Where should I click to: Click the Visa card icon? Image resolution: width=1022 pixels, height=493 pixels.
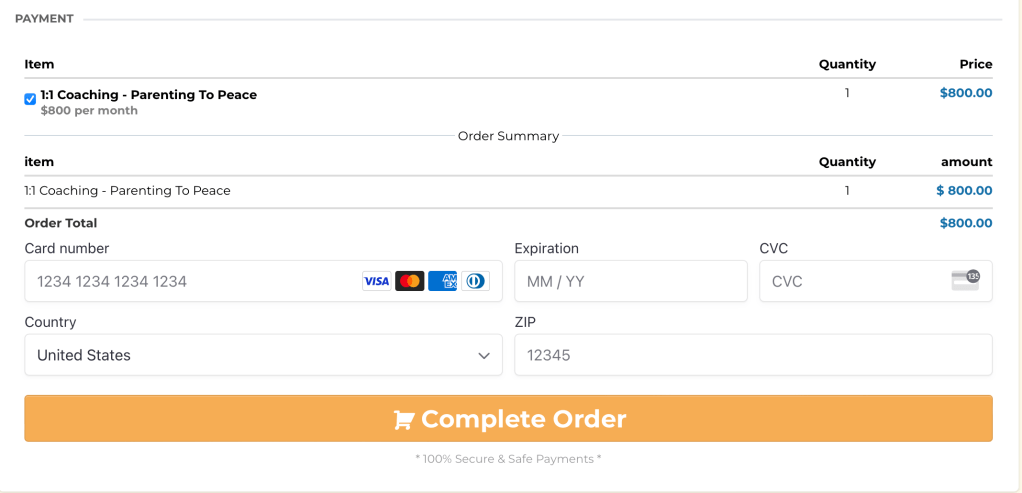pyautogui.click(x=376, y=281)
